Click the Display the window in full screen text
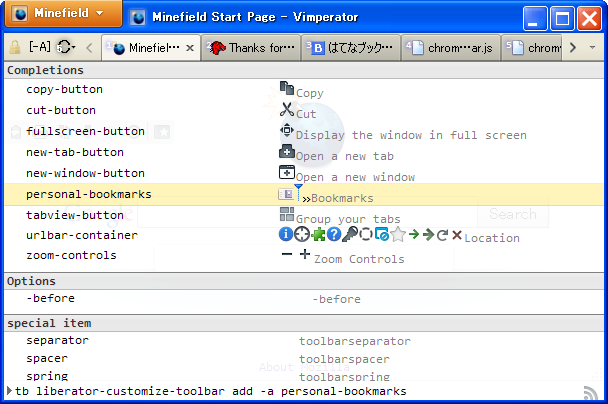This screenshot has height=404, width=608. pos(411,135)
